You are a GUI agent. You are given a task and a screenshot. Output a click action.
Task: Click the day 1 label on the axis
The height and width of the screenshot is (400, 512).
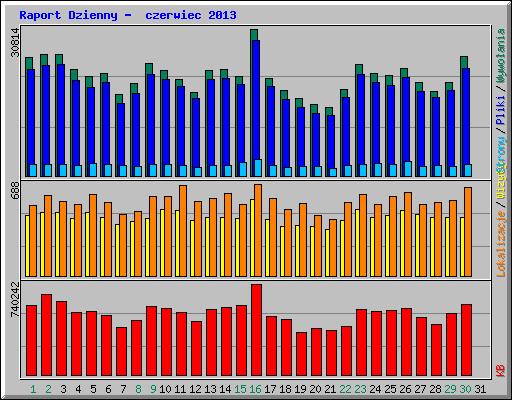click(33, 389)
